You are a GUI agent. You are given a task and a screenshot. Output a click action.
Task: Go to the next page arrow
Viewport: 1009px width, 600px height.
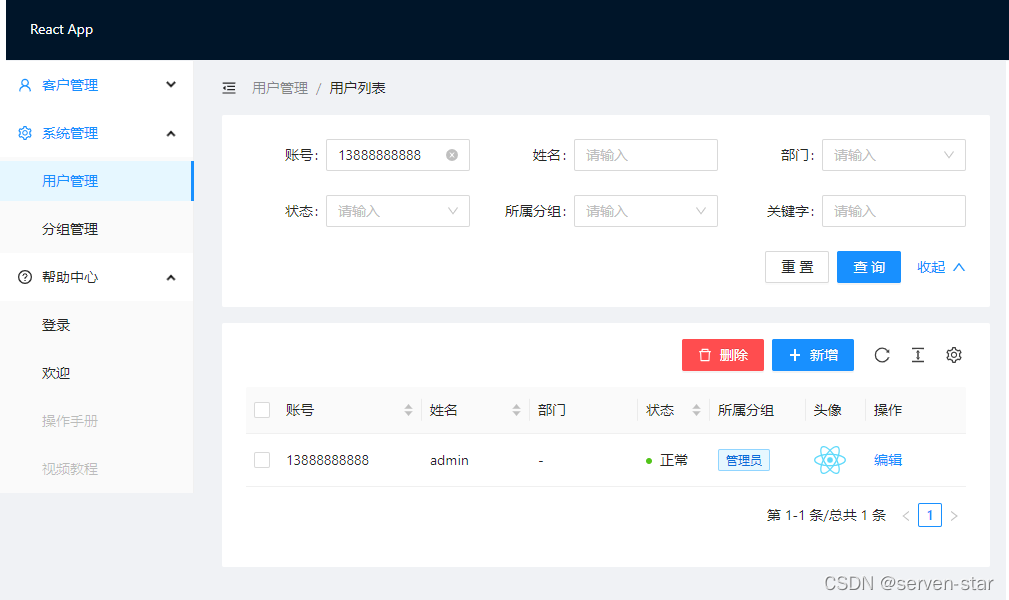coord(954,516)
